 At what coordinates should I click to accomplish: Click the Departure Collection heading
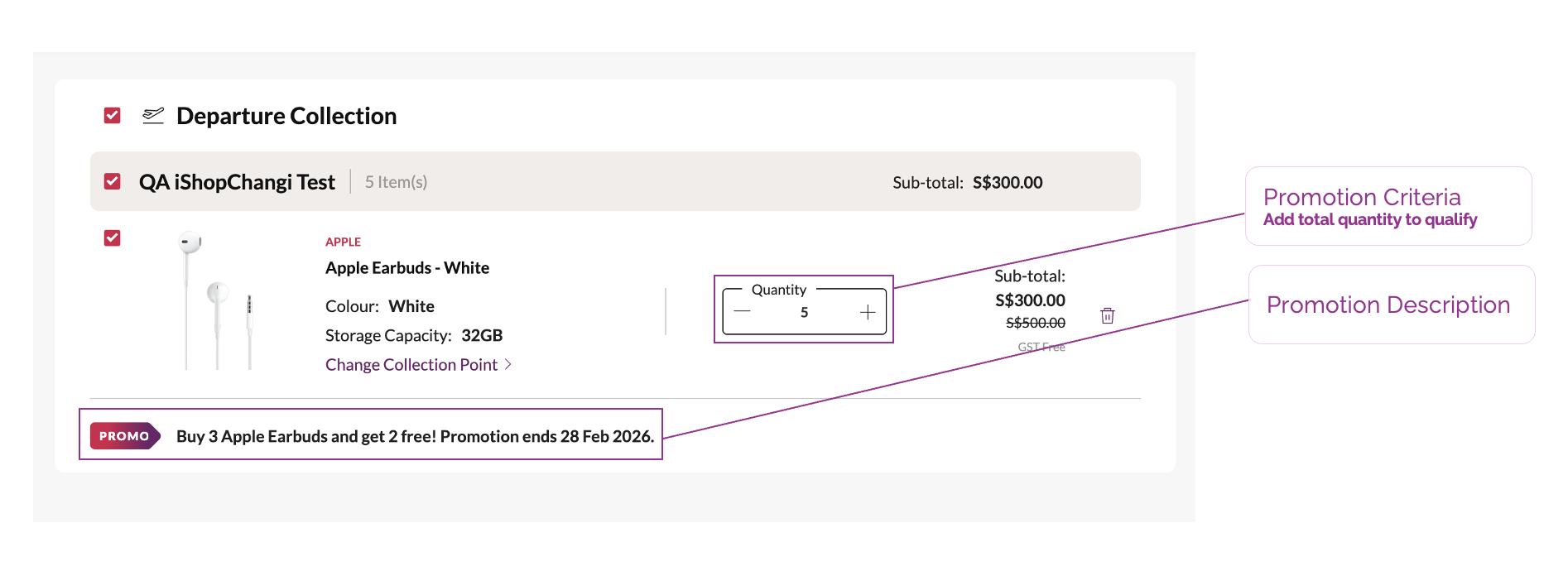286,116
